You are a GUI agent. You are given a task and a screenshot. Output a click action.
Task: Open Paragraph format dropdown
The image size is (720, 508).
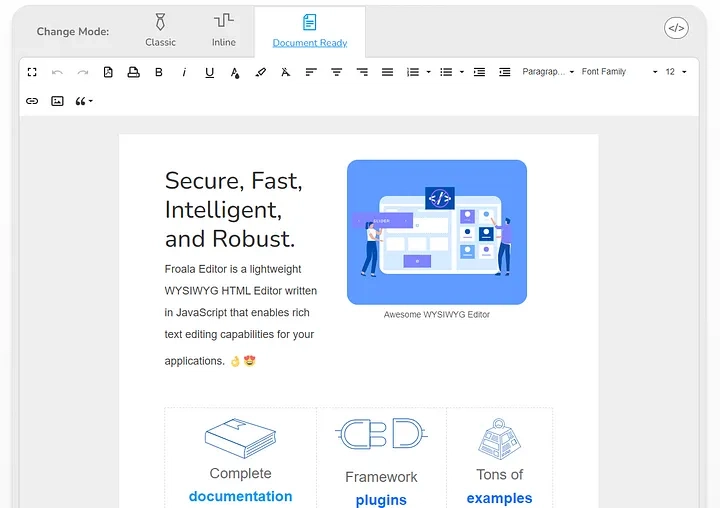[x=548, y=72]
